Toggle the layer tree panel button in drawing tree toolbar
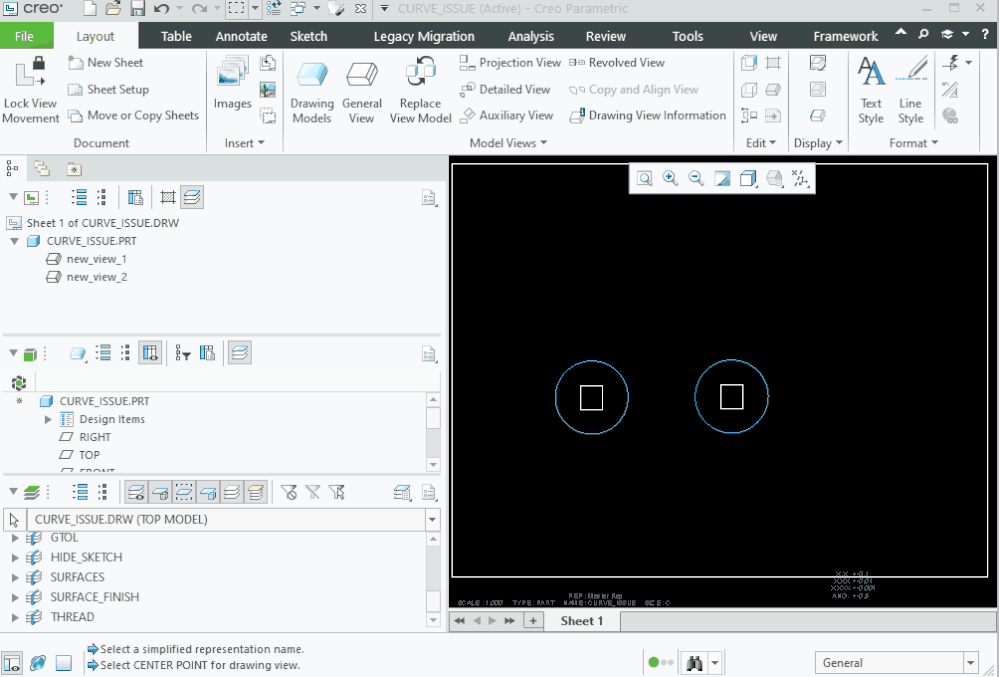Viewport: 999px width, 677px height. point(192,197)
